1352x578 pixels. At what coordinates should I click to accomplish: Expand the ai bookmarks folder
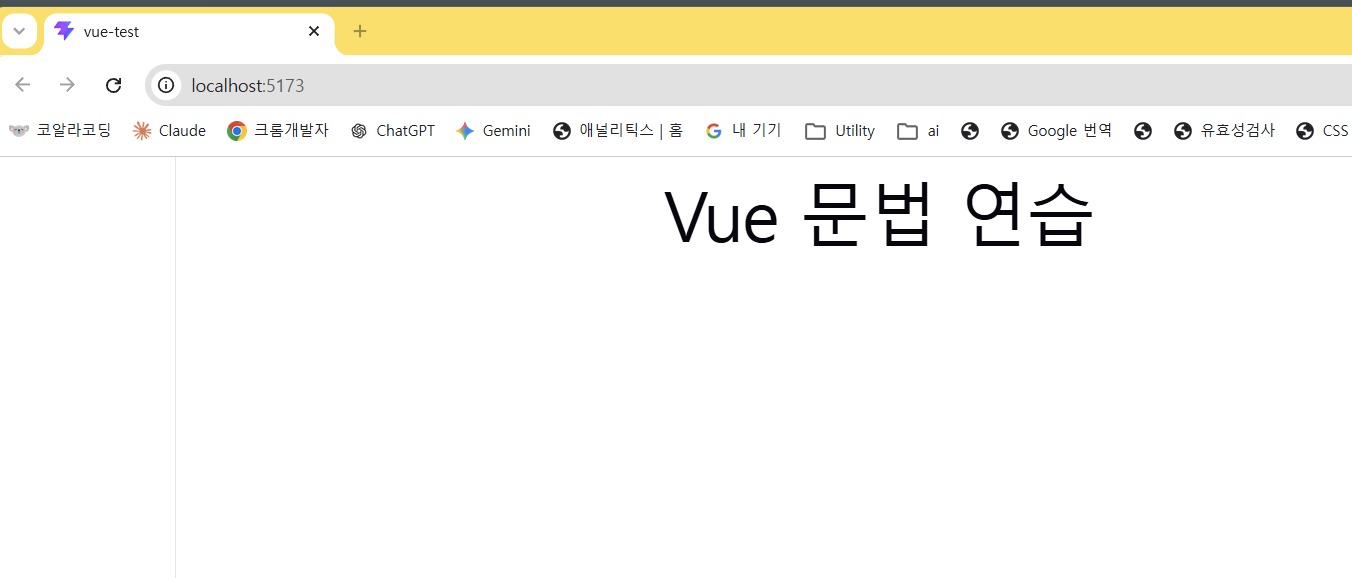coord(918,131)
